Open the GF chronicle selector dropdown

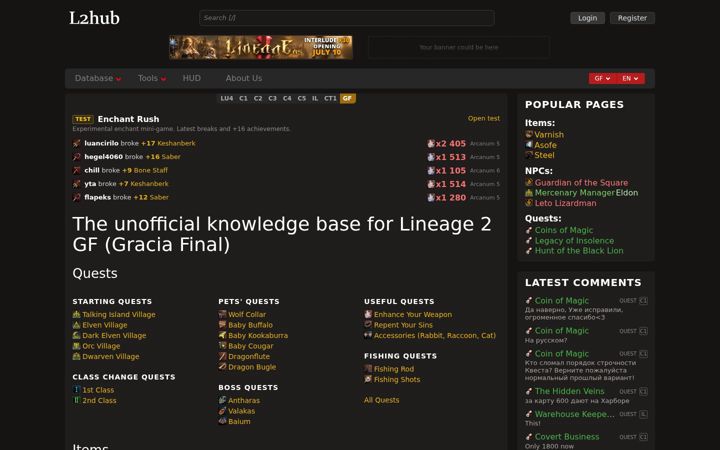(602, 79)
